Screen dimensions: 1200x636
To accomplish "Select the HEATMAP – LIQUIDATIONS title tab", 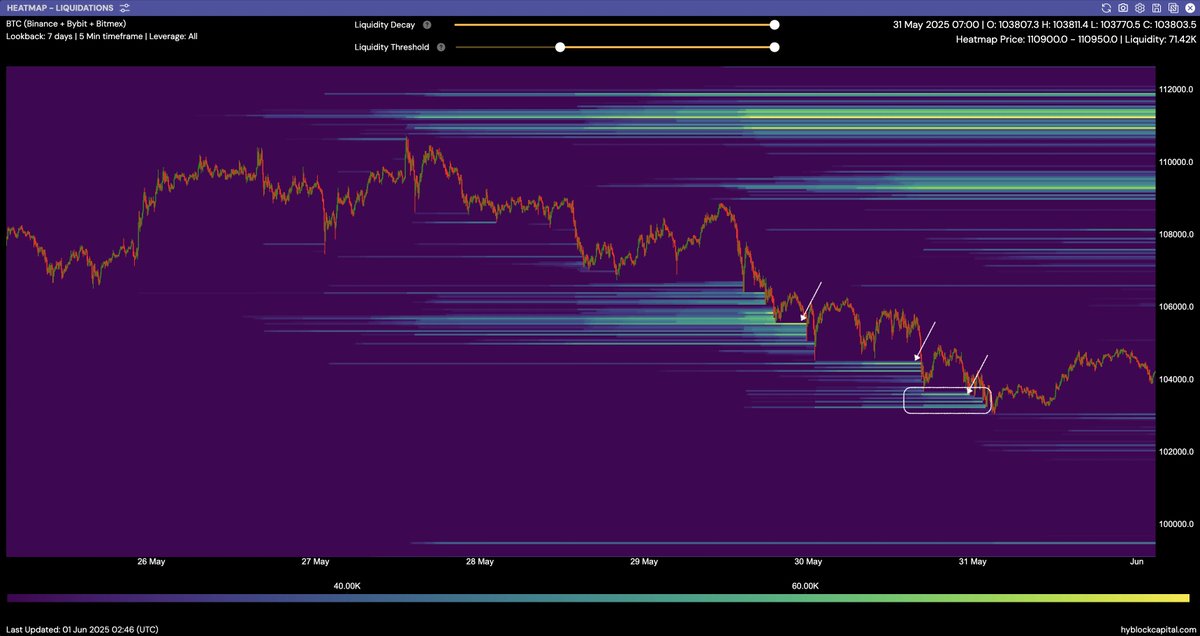I will pos(58,8).
